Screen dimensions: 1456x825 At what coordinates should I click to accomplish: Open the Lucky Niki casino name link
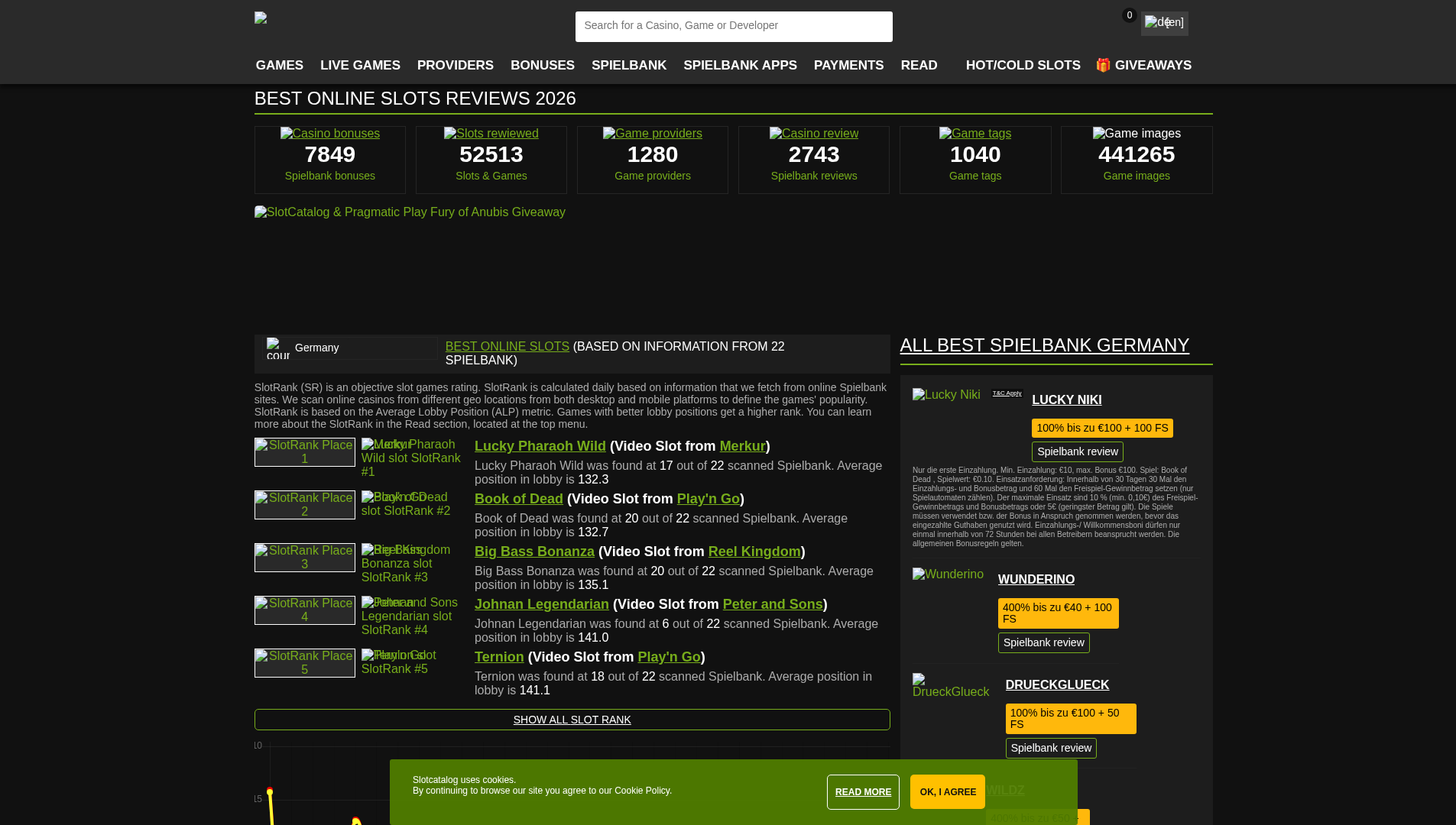click(1067, 400)
